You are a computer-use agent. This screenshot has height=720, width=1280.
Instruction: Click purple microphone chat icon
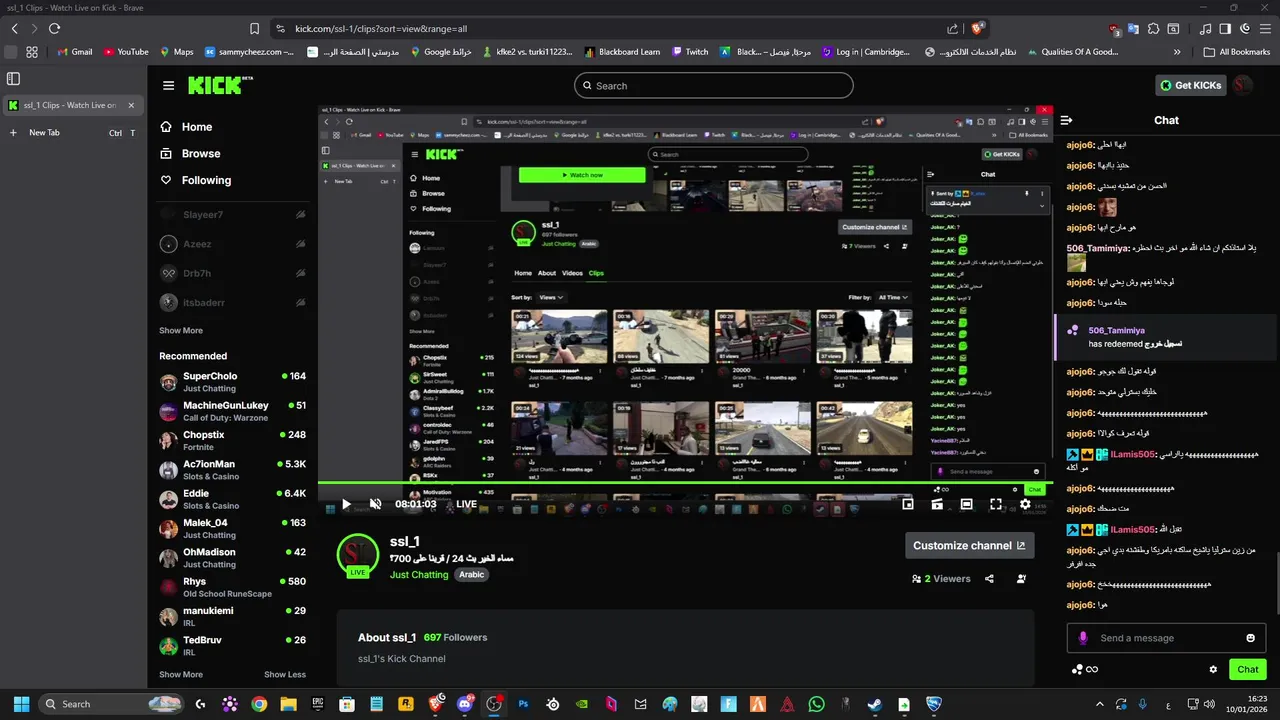pyautogui.click(x=1083, y=638)
